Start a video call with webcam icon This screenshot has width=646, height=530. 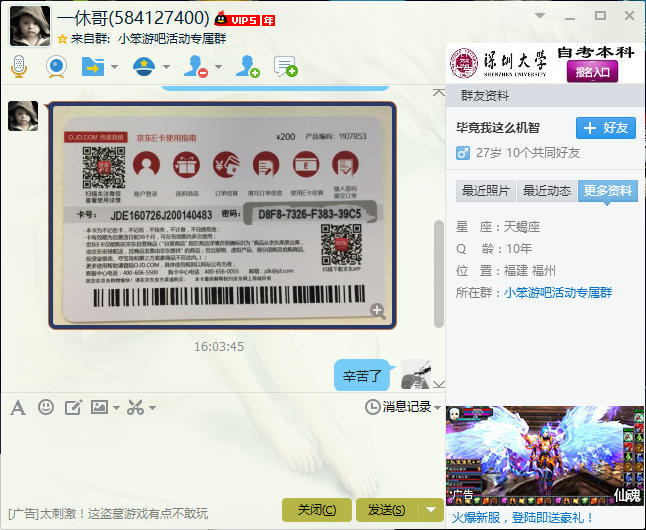click(x=56, y=66)
